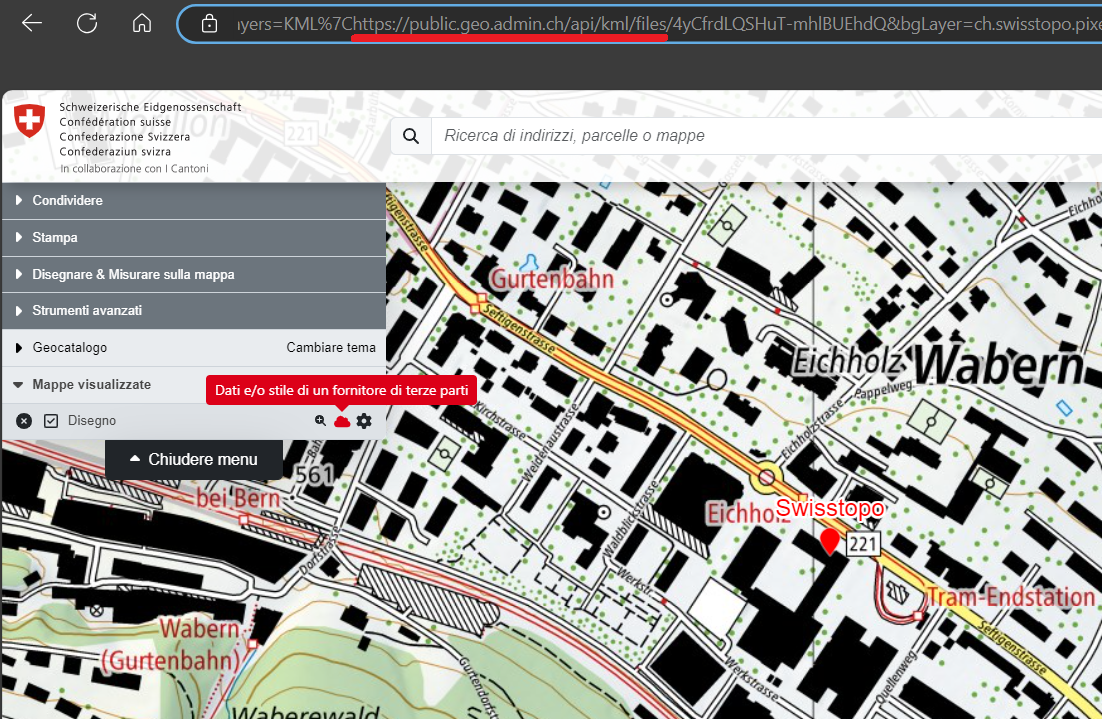Toggle the Disegno layer visibility checkbox
The image size is (1102, 719).
click(x=51, y=421)
